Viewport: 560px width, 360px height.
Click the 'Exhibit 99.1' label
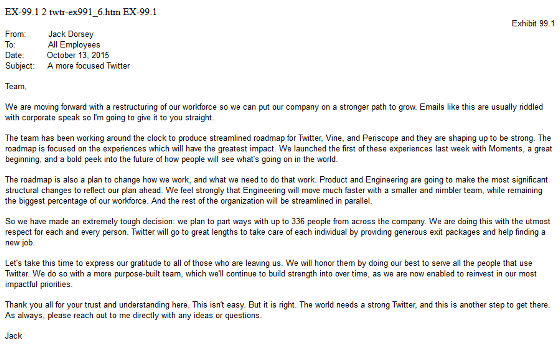[533, 24]
